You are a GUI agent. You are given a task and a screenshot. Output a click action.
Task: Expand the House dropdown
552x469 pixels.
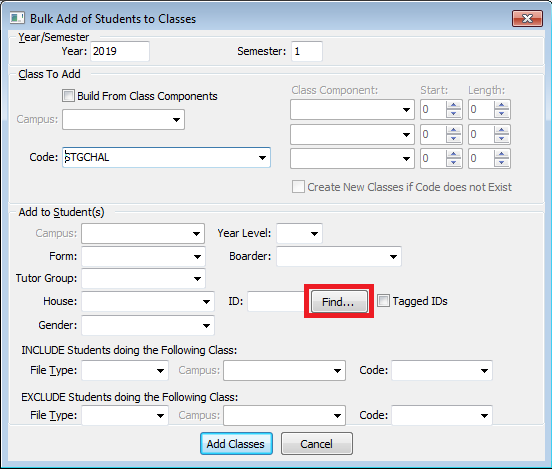coord(206,302)
